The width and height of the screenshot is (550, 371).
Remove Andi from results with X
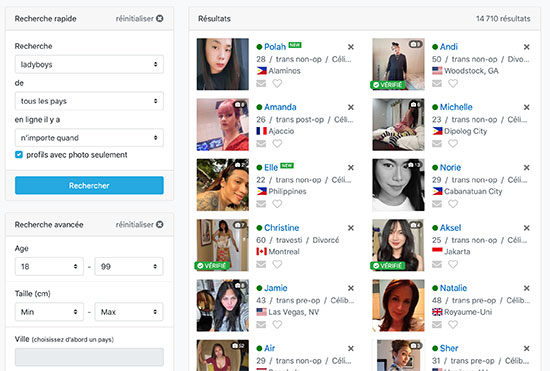click(x=526, y=47)
